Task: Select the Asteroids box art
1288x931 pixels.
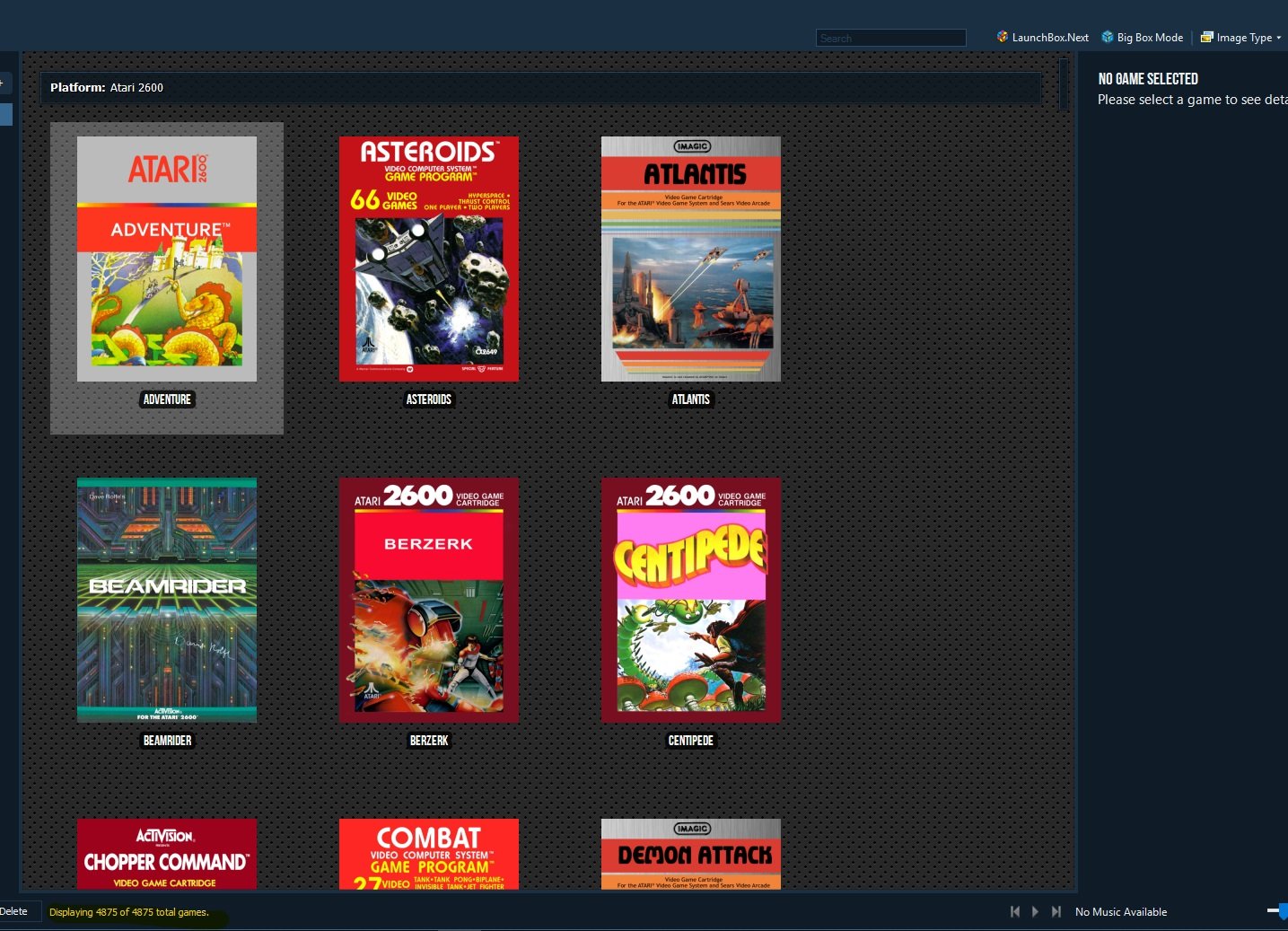Action: 429,259
